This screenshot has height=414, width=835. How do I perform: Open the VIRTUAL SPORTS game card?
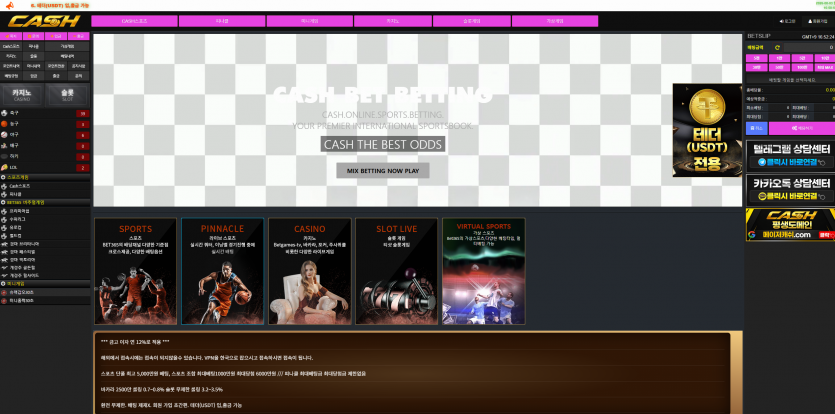484,271
